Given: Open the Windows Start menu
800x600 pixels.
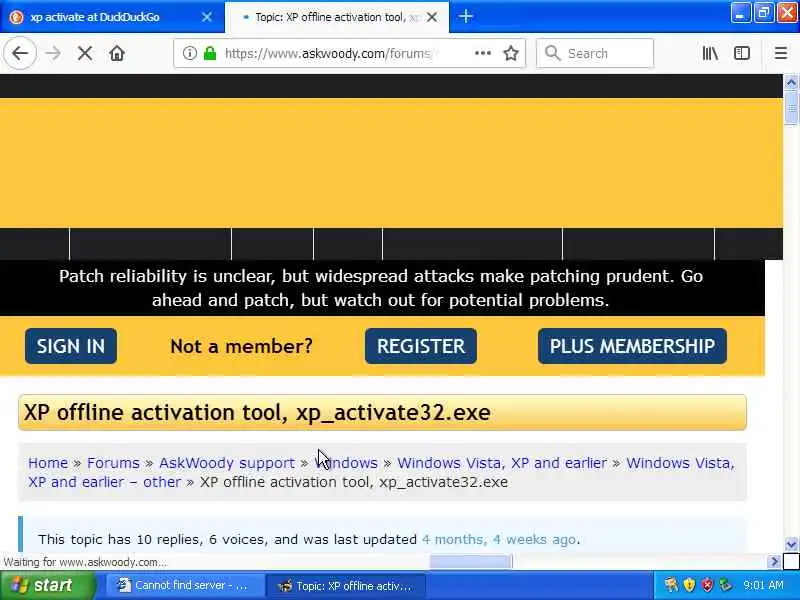Looking at the screenshot, I should [x=47, y=585].
